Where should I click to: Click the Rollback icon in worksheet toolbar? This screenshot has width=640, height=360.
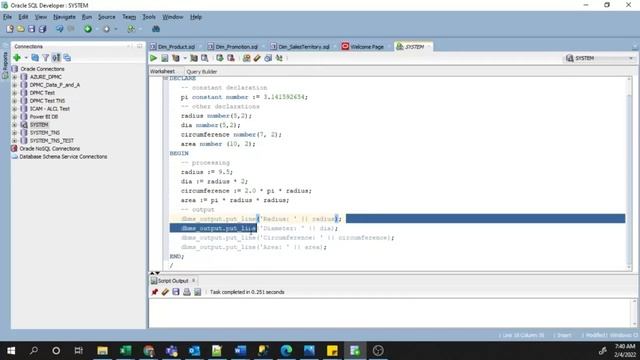tap(231, 58)
